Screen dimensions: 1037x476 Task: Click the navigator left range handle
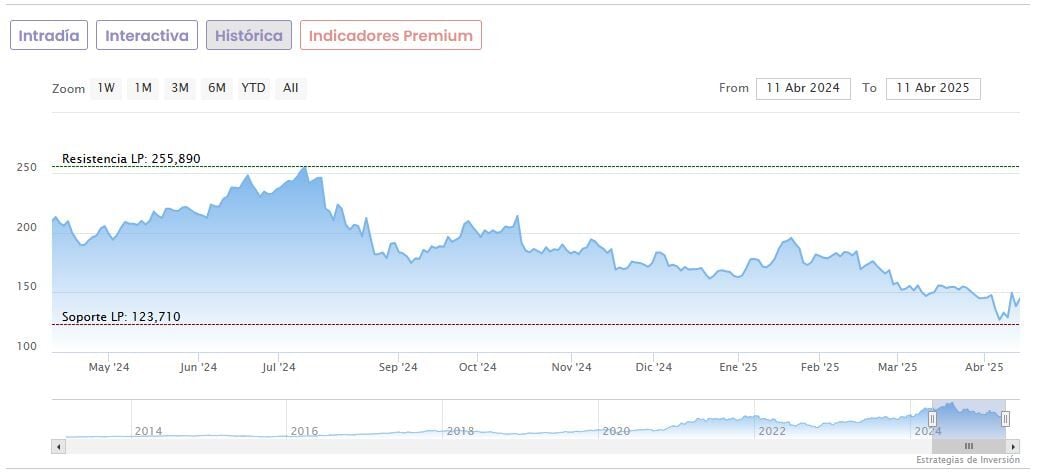[x=932, y=419]
